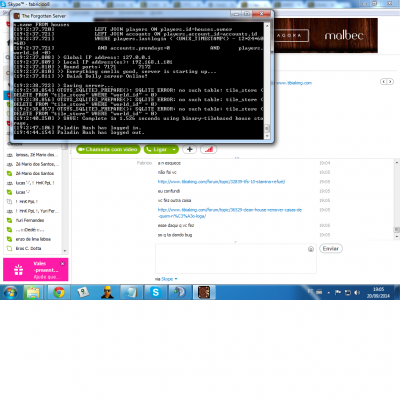The image size is (400, 400).
Task: Open the notepad-style app on the taskbar
Action: (131, 292)
